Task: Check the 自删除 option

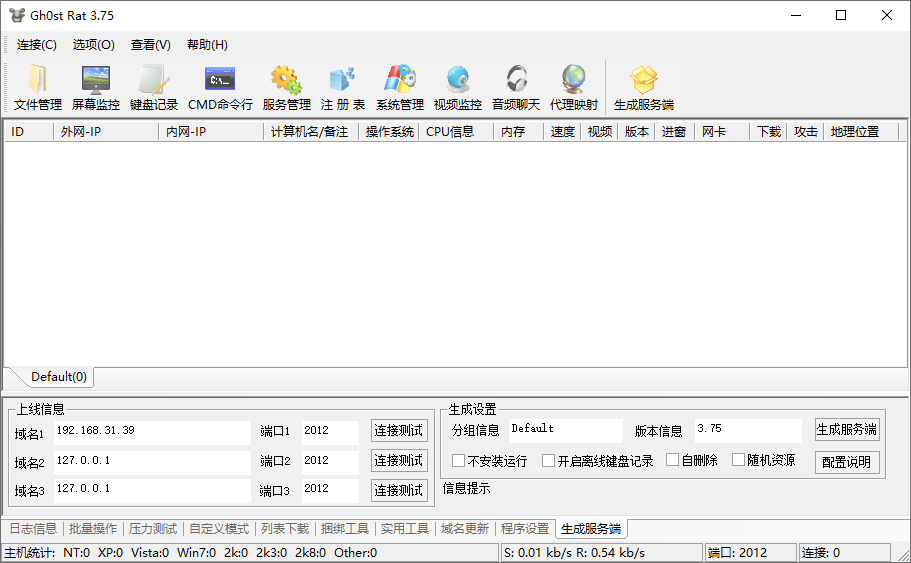Action: 672,460
